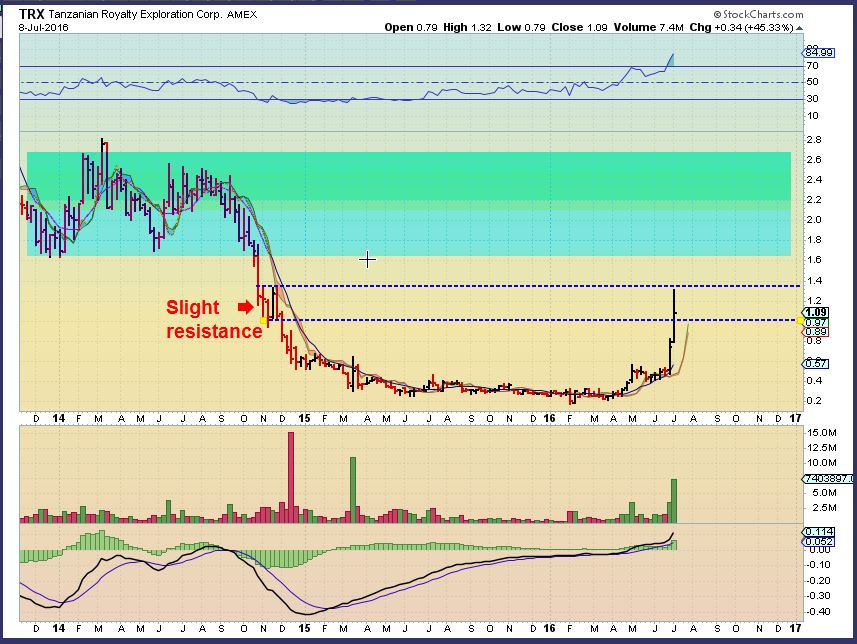This screenshot has height=644, width=857.
Task: Click the 0.052 MACD signal tag
Action: 819,541
